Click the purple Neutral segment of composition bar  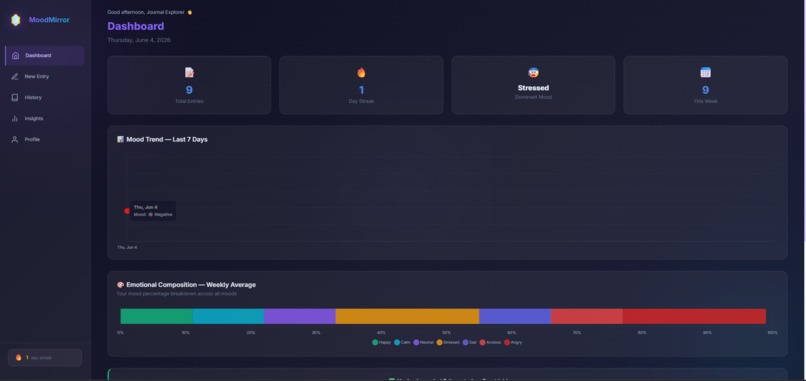tap(300, 316)
